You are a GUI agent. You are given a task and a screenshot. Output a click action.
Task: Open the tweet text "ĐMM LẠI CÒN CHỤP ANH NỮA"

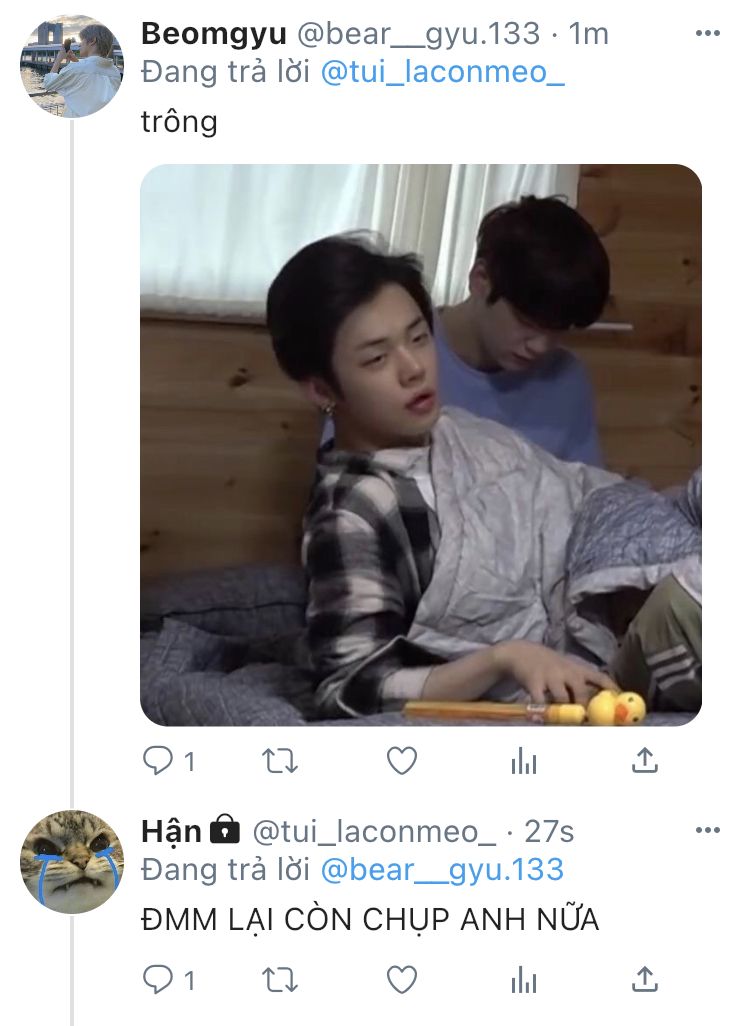coord(370,920)
